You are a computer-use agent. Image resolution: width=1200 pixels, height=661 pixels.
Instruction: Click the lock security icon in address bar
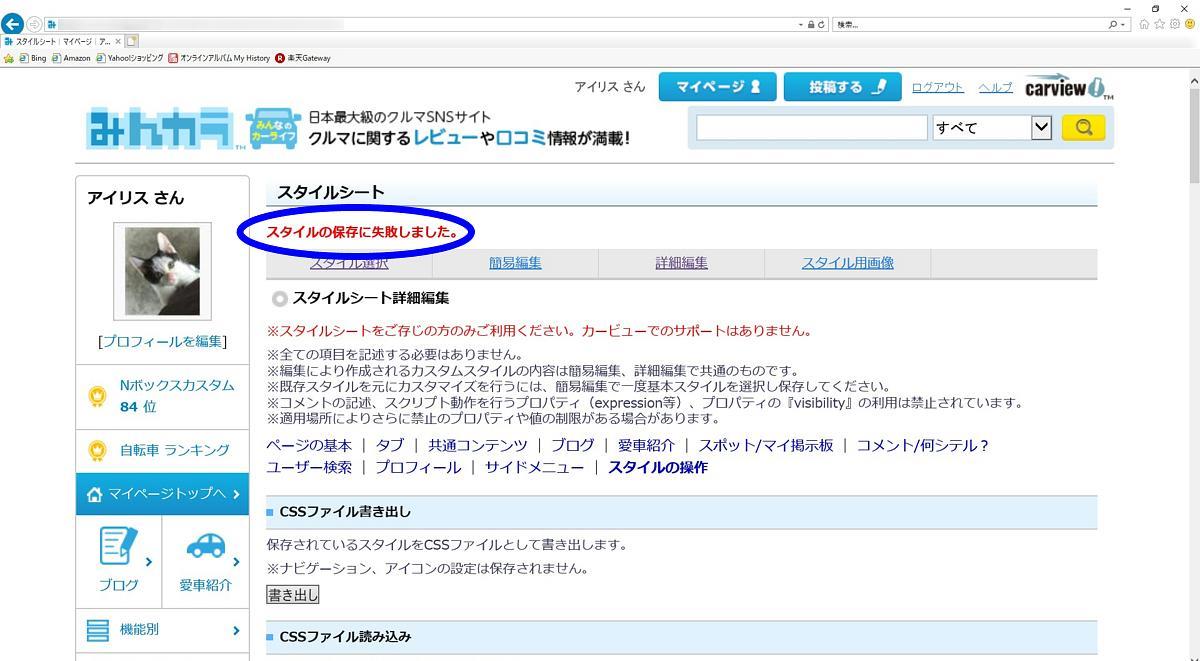click(811, 24)
